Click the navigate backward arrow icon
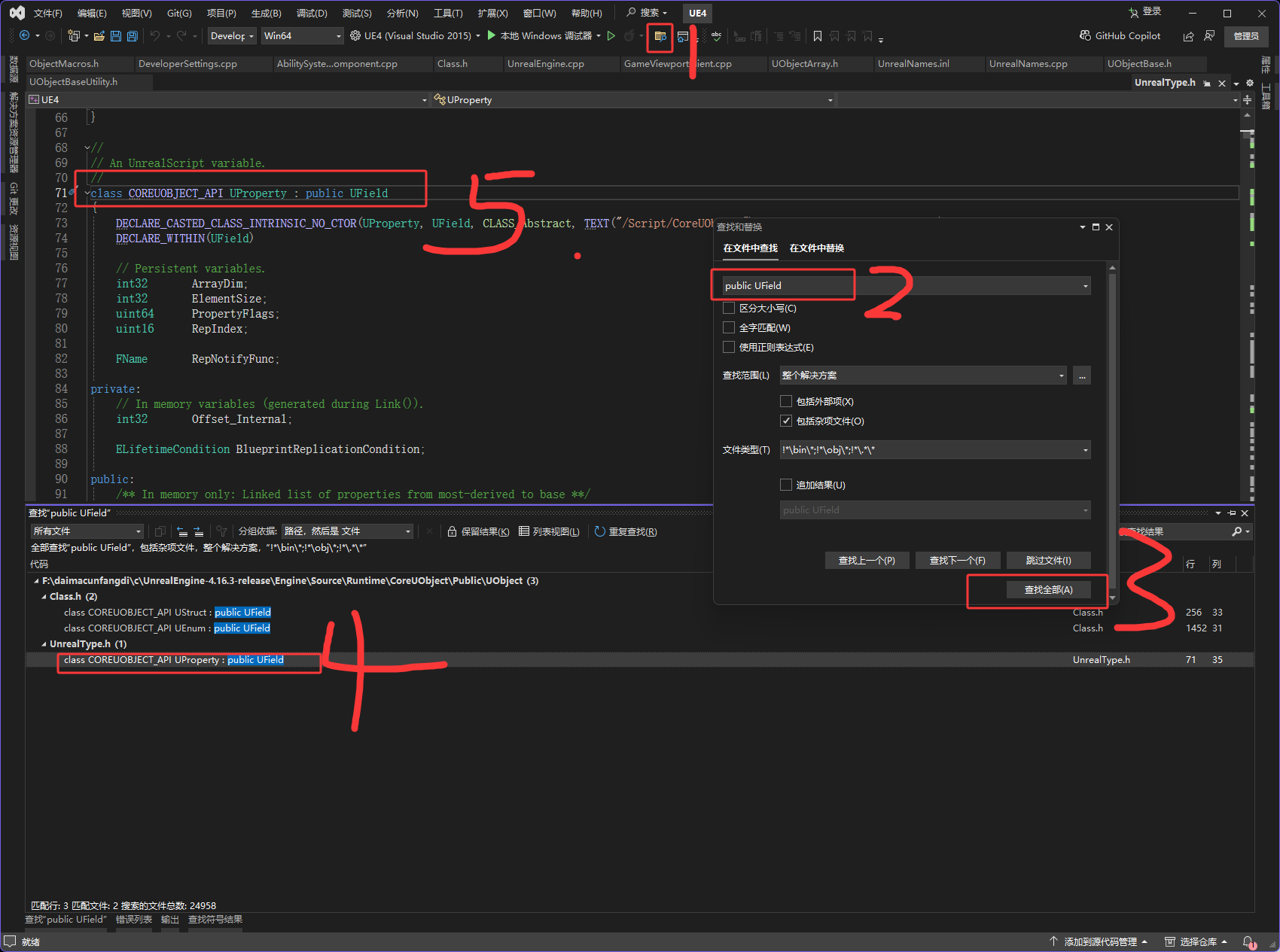1280x952 pixels. click(x=25, y=35)
